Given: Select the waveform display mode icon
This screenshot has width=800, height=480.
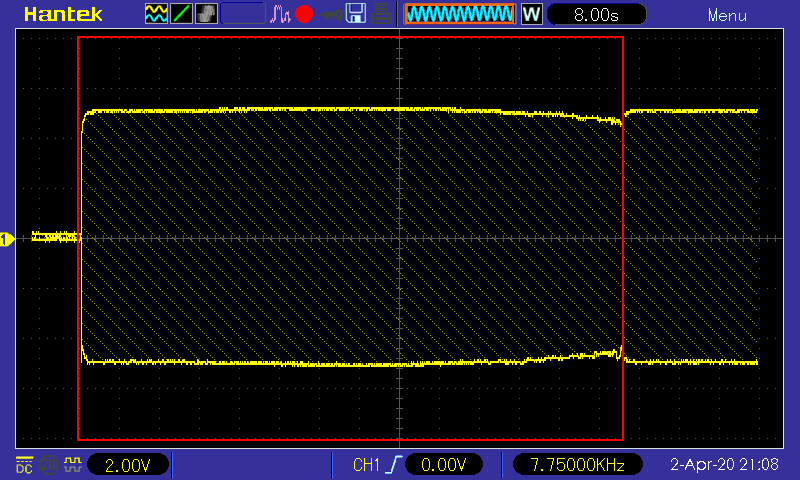Looking at the screenshot, I should point(156,14).
